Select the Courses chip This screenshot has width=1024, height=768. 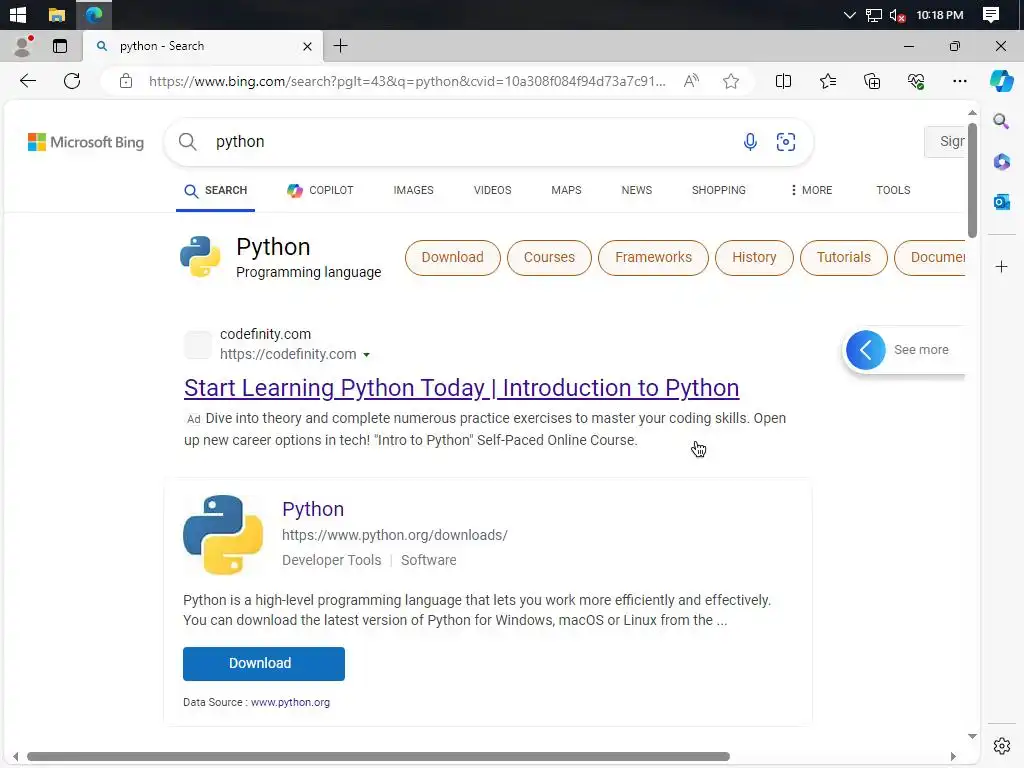(x=549, y=257)
